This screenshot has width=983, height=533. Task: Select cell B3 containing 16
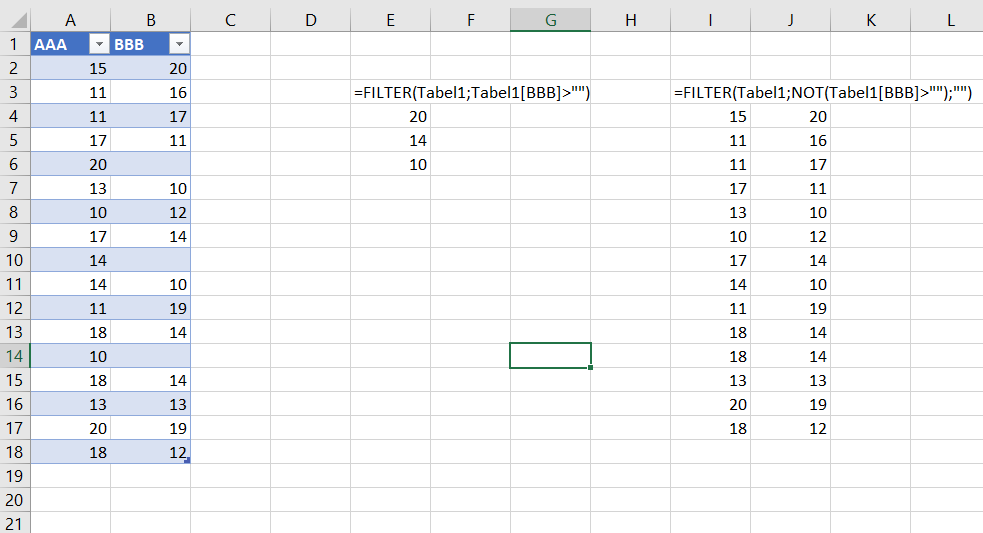point(150,92)
